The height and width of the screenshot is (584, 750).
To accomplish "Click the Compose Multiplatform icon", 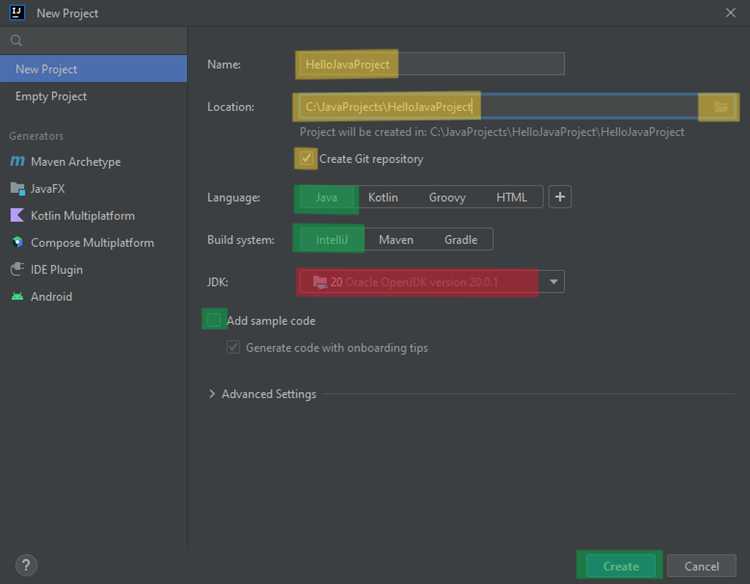I will point(17,243).
